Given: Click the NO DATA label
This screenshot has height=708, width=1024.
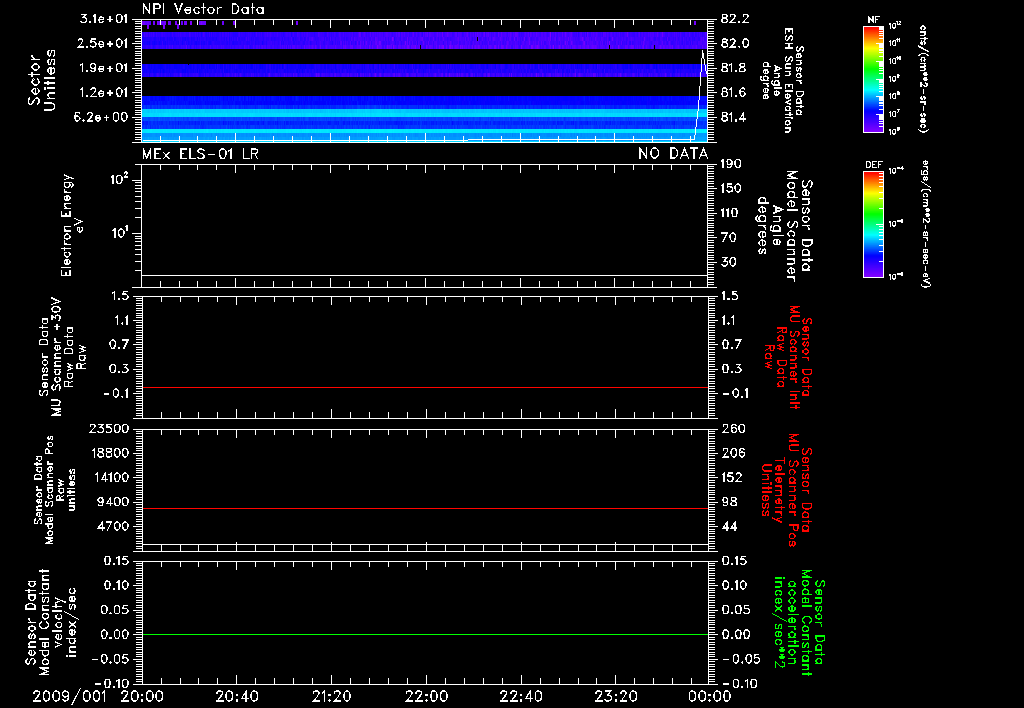Looking at the screenshot, I should 673,153.
